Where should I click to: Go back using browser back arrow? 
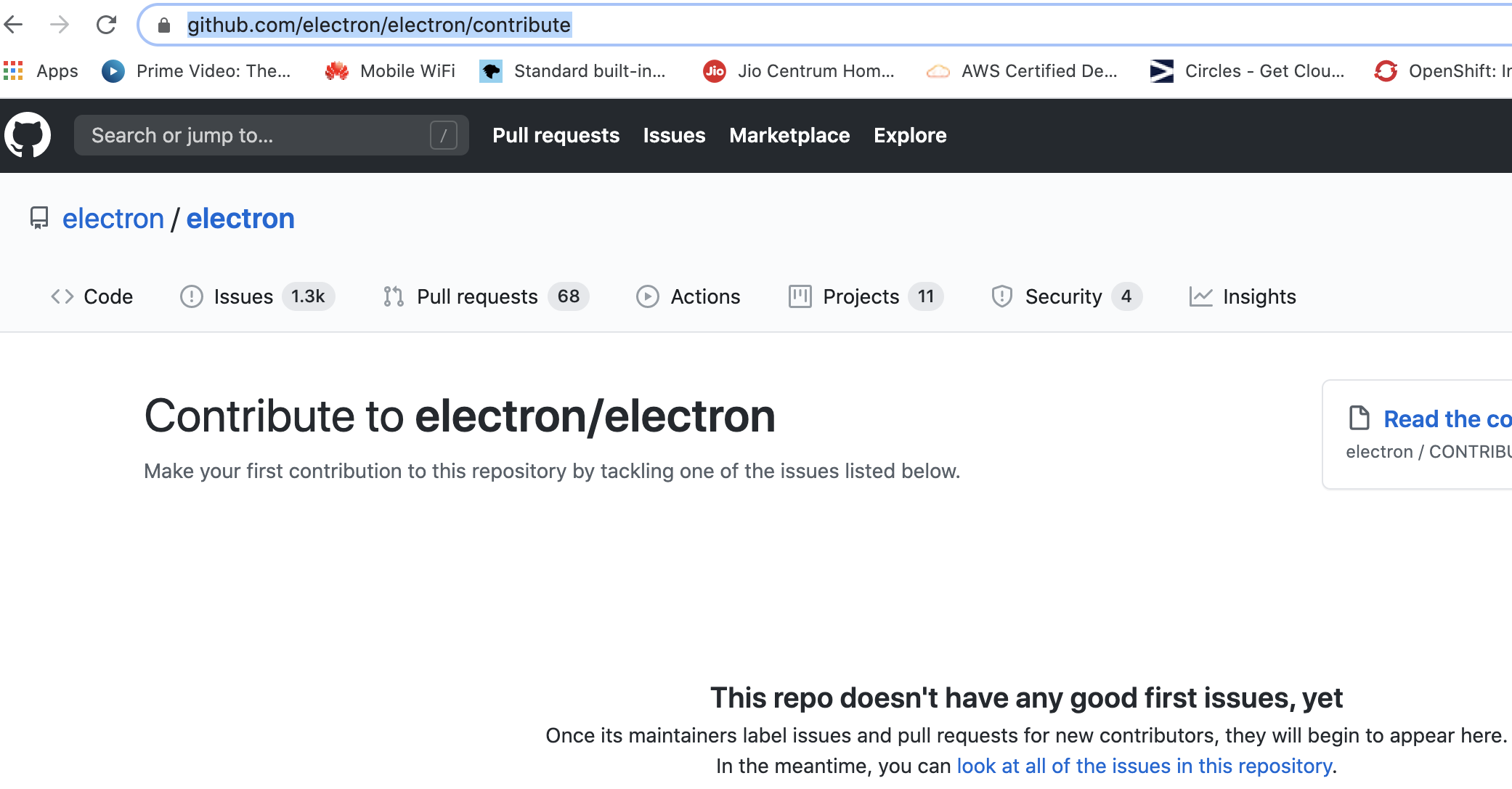tap(13, 25)
